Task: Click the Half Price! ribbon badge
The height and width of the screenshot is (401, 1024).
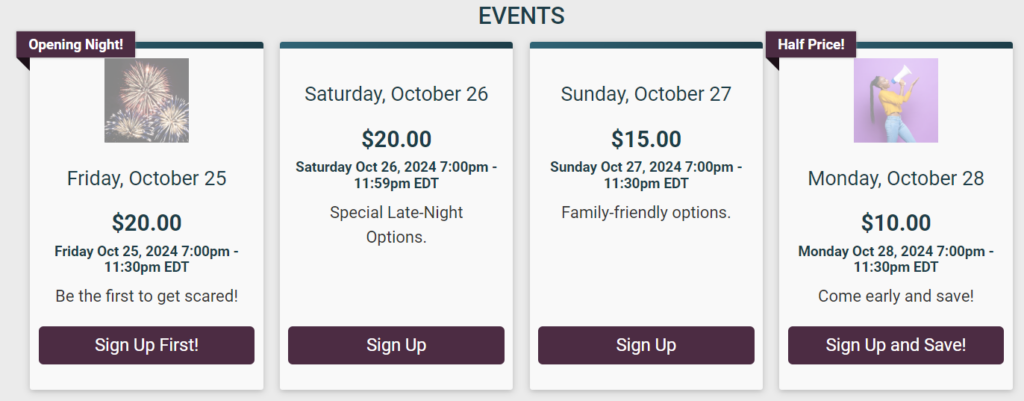Action: tap(810, 45)
